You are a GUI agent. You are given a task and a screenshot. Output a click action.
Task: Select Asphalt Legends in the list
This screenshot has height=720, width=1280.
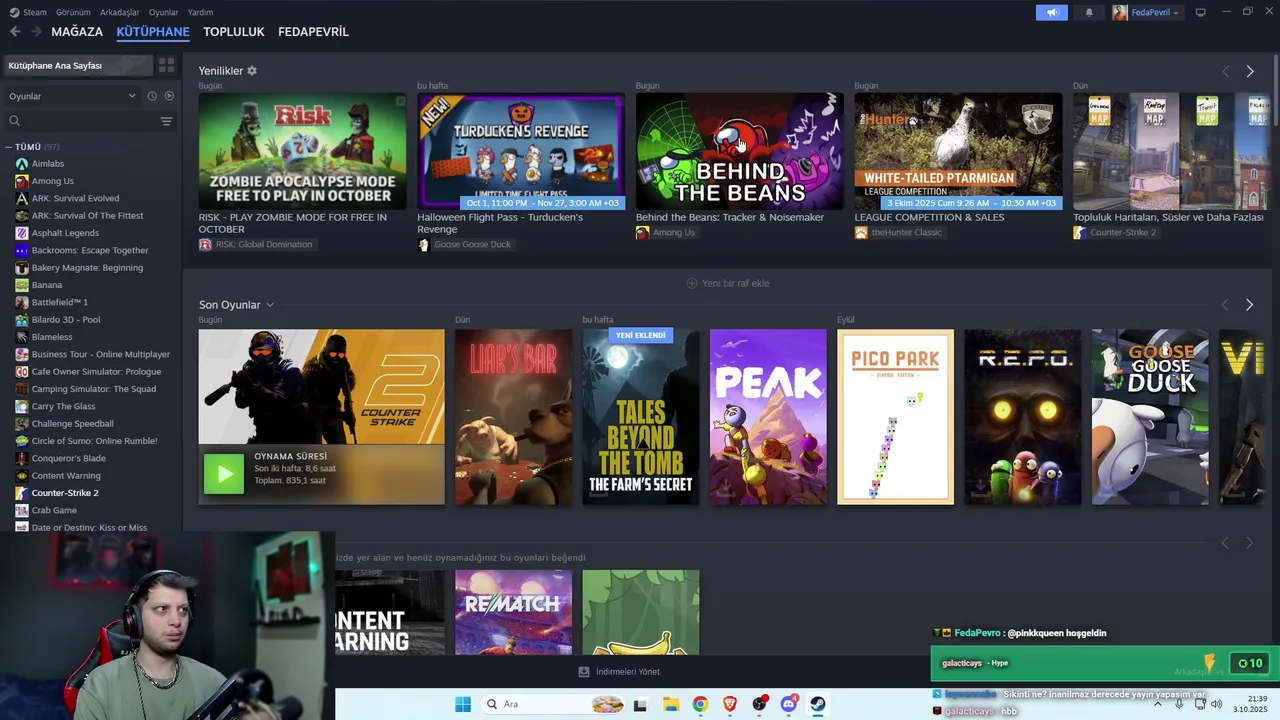[65, 233]
